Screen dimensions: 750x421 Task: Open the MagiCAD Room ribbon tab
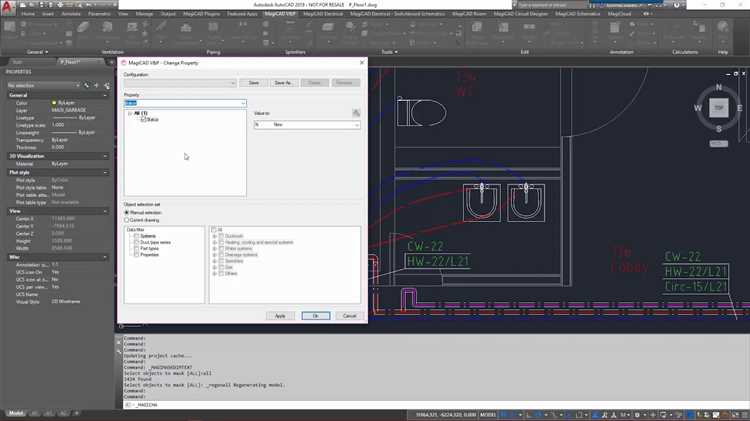[469, 14]
